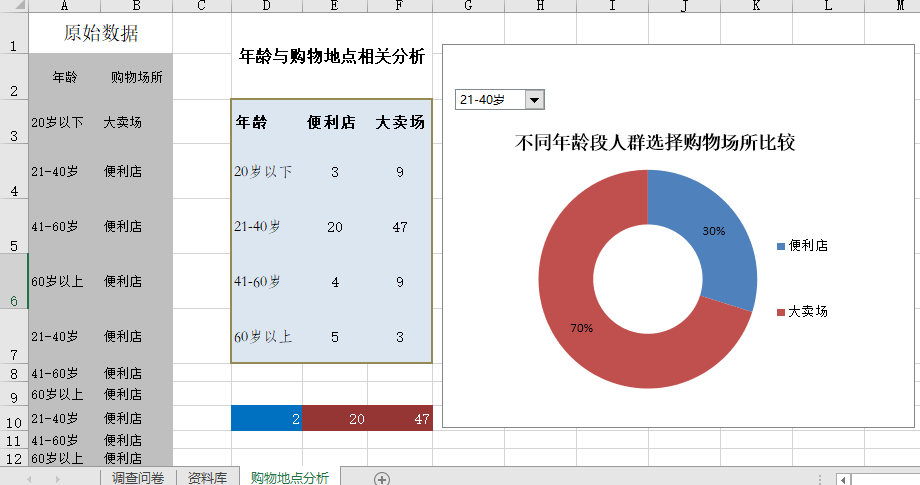Click the red 大卖场 legend marker

[780, 312]
